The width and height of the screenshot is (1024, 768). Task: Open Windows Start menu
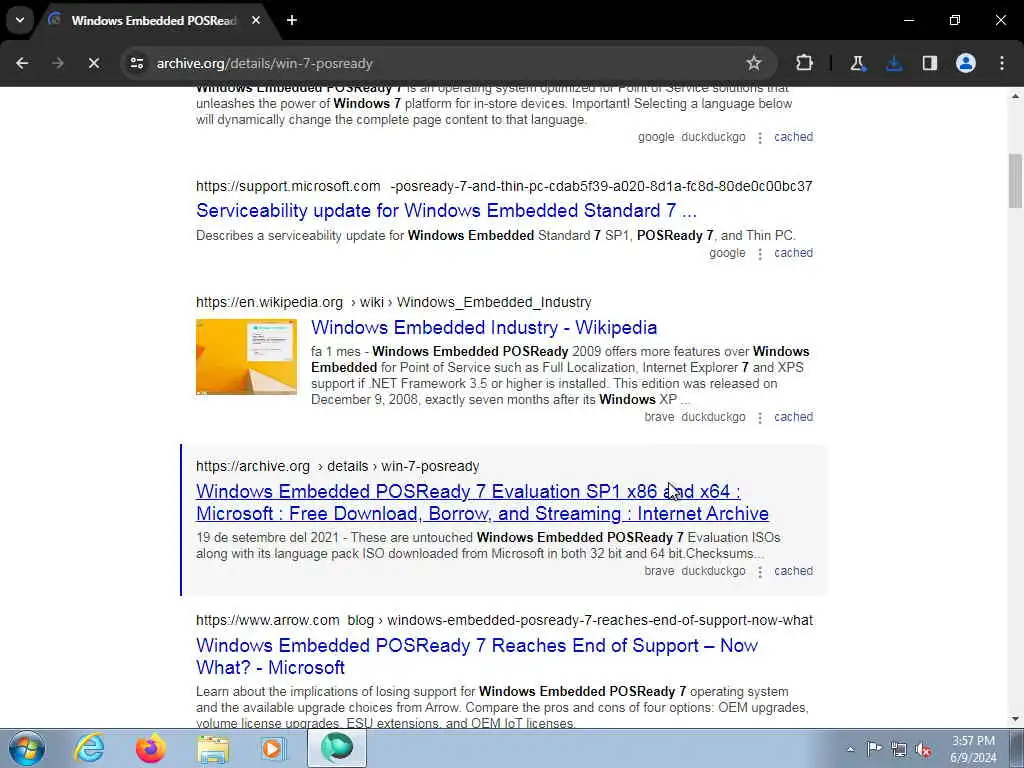tap(27, 748)
